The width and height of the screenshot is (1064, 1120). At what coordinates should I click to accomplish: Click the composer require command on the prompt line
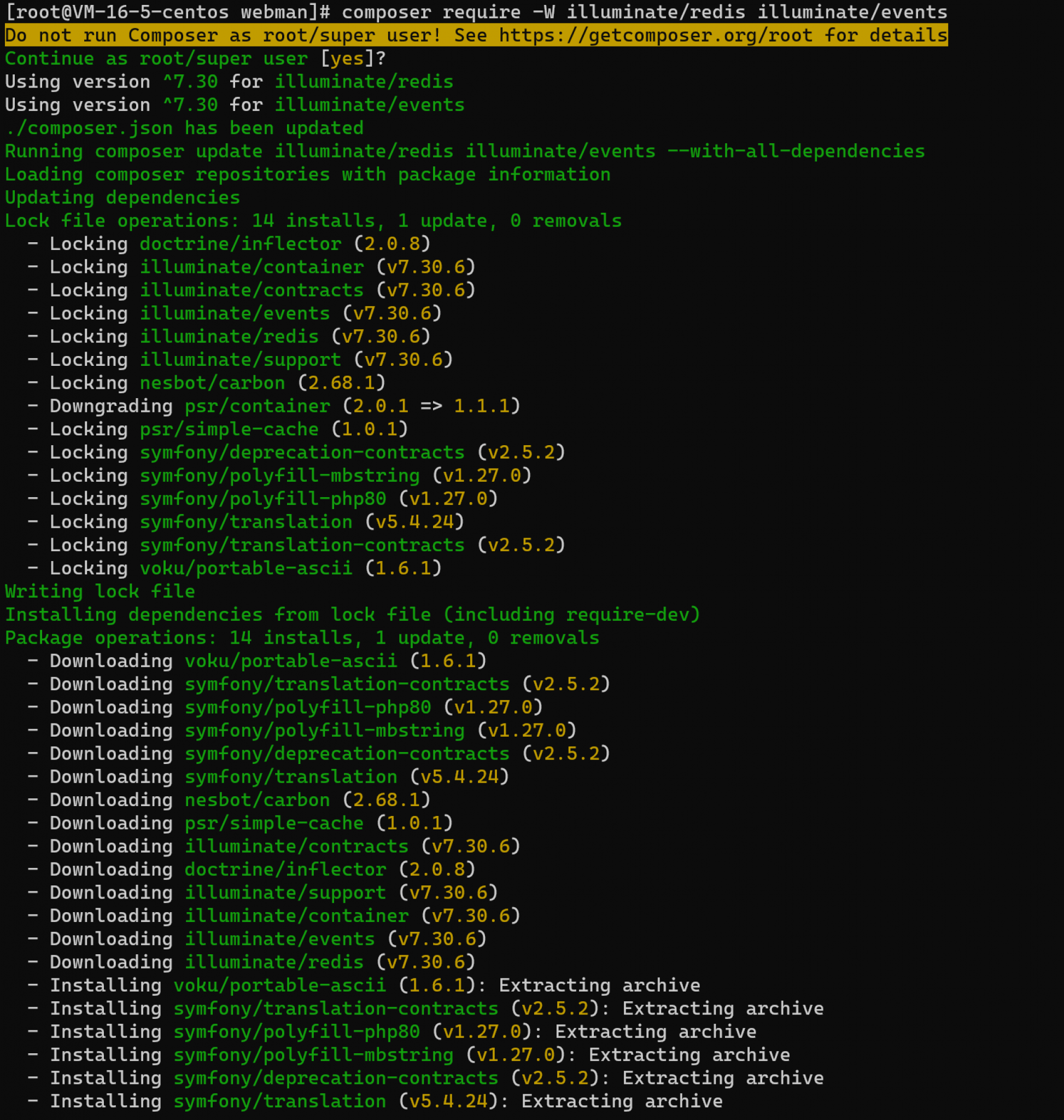pyautogui.click(x=644, y=12)
